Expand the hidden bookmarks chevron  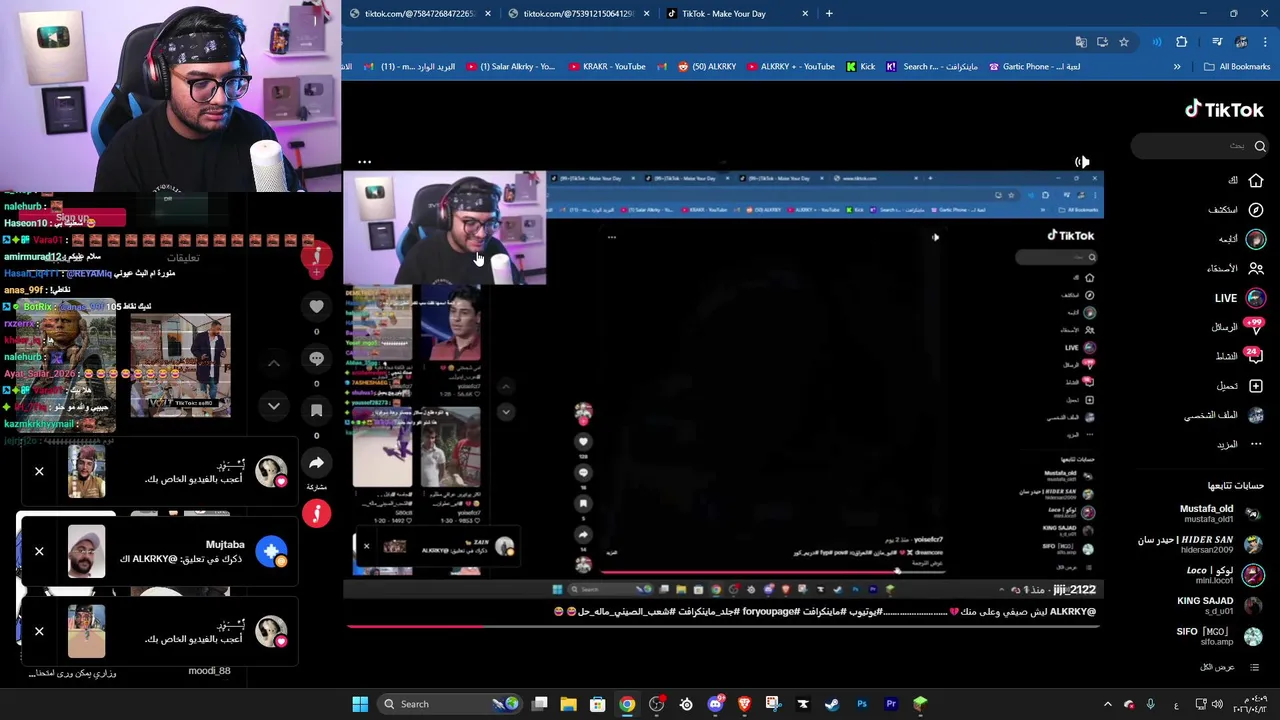click(1177, 67)
